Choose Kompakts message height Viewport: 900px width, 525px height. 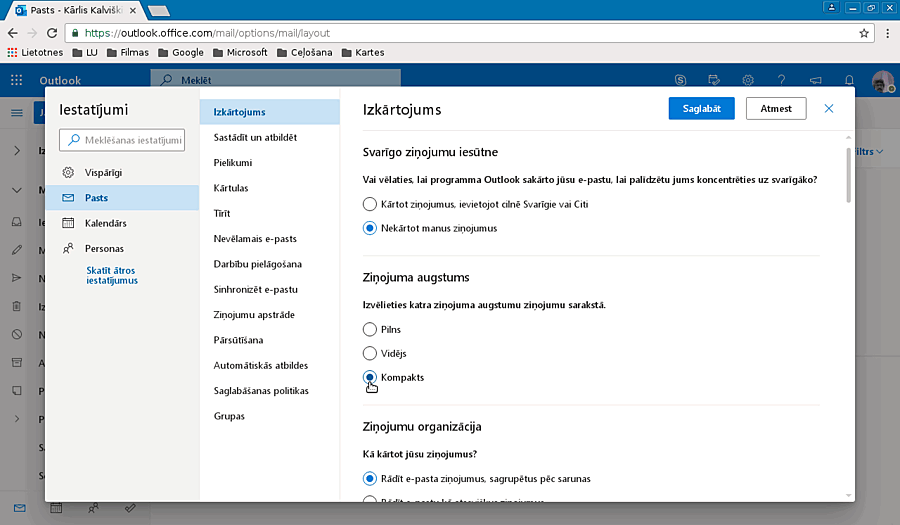[370, 378]
